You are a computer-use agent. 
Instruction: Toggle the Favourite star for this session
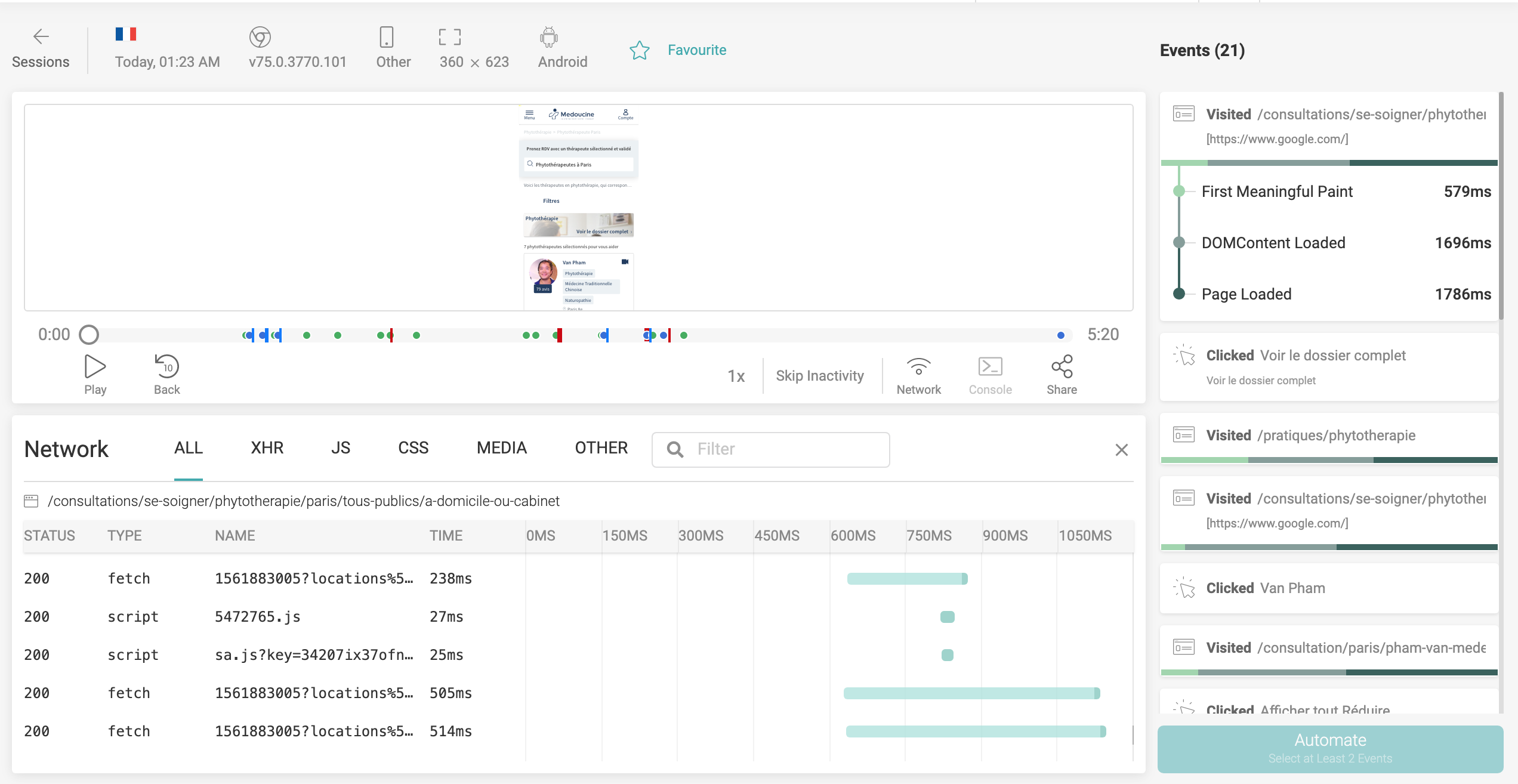point(640,51)
